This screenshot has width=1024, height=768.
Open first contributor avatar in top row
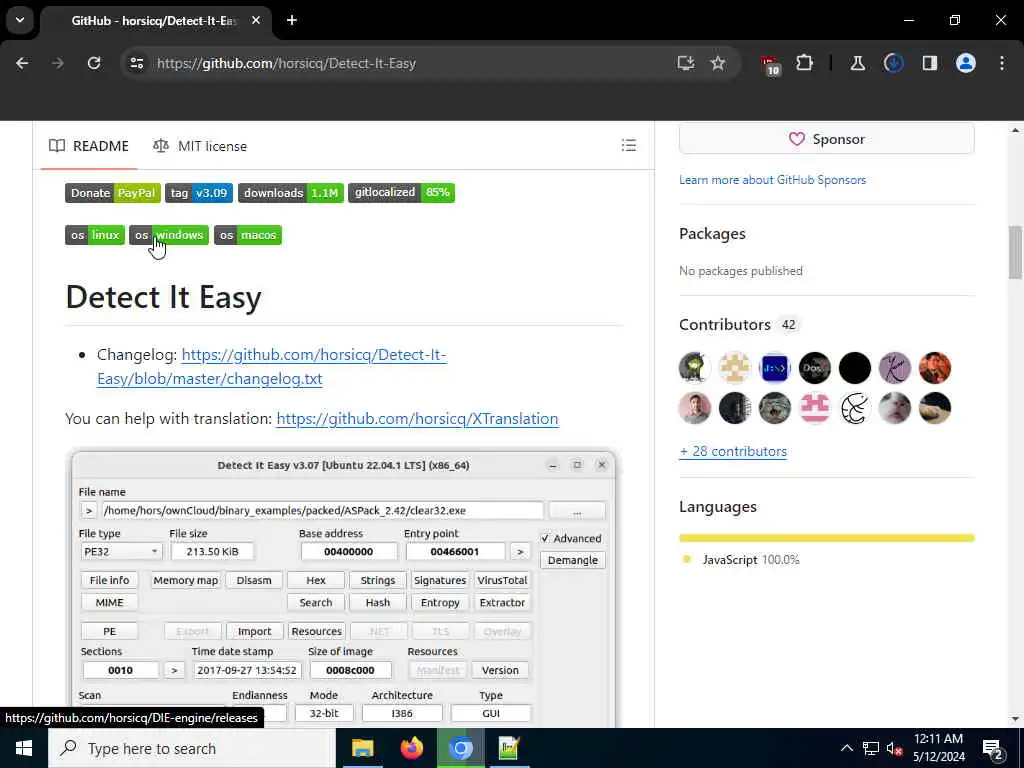695,368
